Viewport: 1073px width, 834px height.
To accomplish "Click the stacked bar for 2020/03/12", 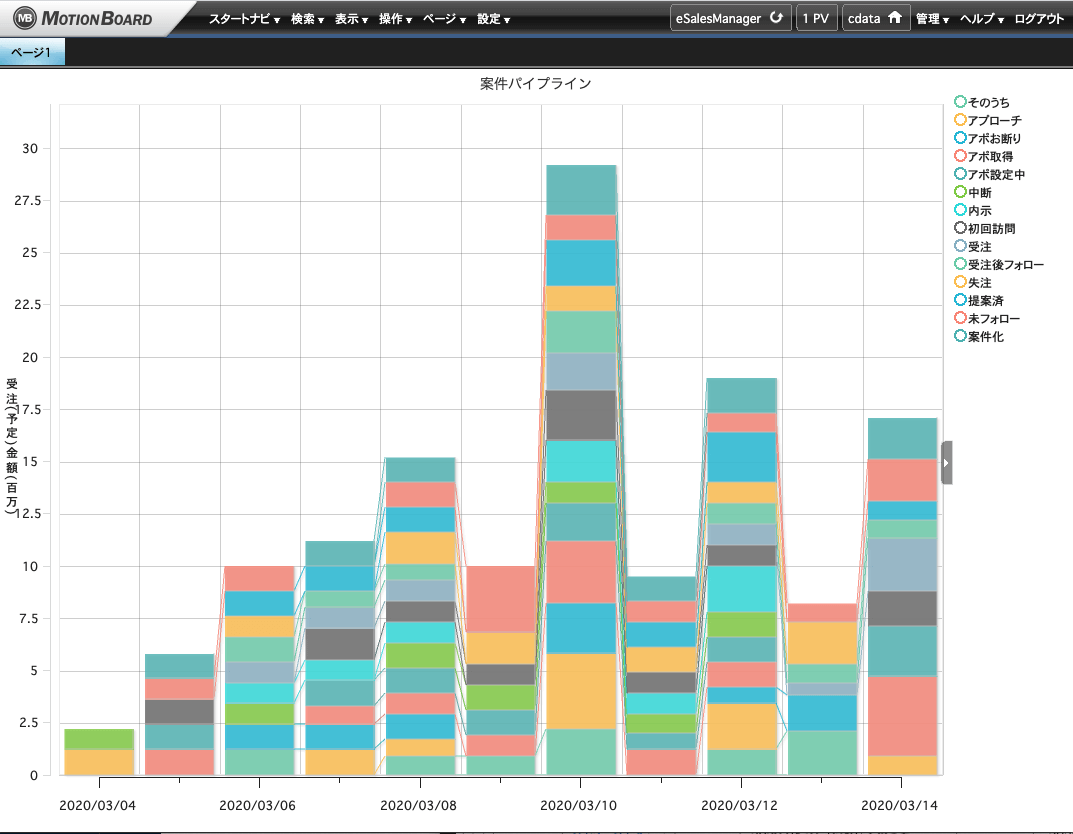I will coord(741,577).
